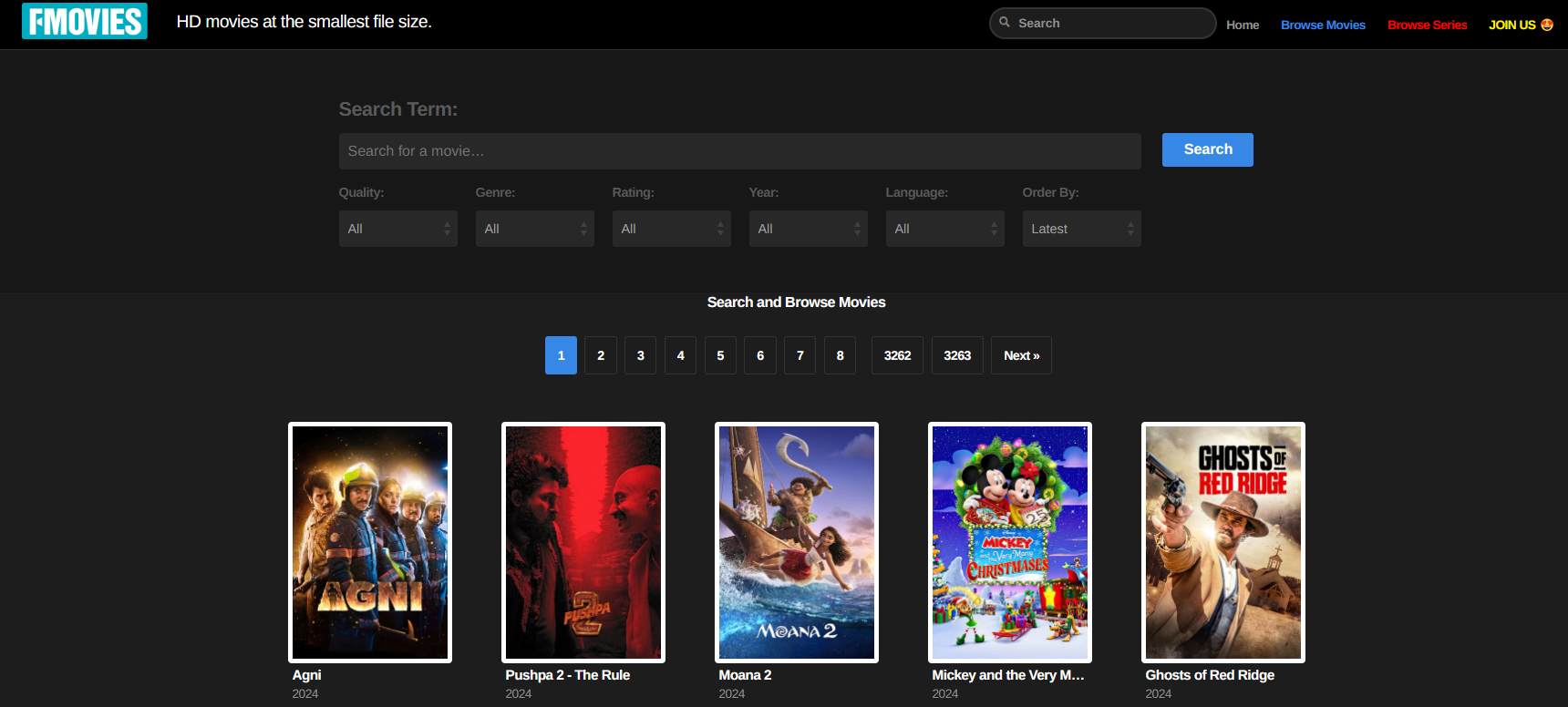Go to the Next page of results
Screen dimensions: 1568x707
(1021, 355)
